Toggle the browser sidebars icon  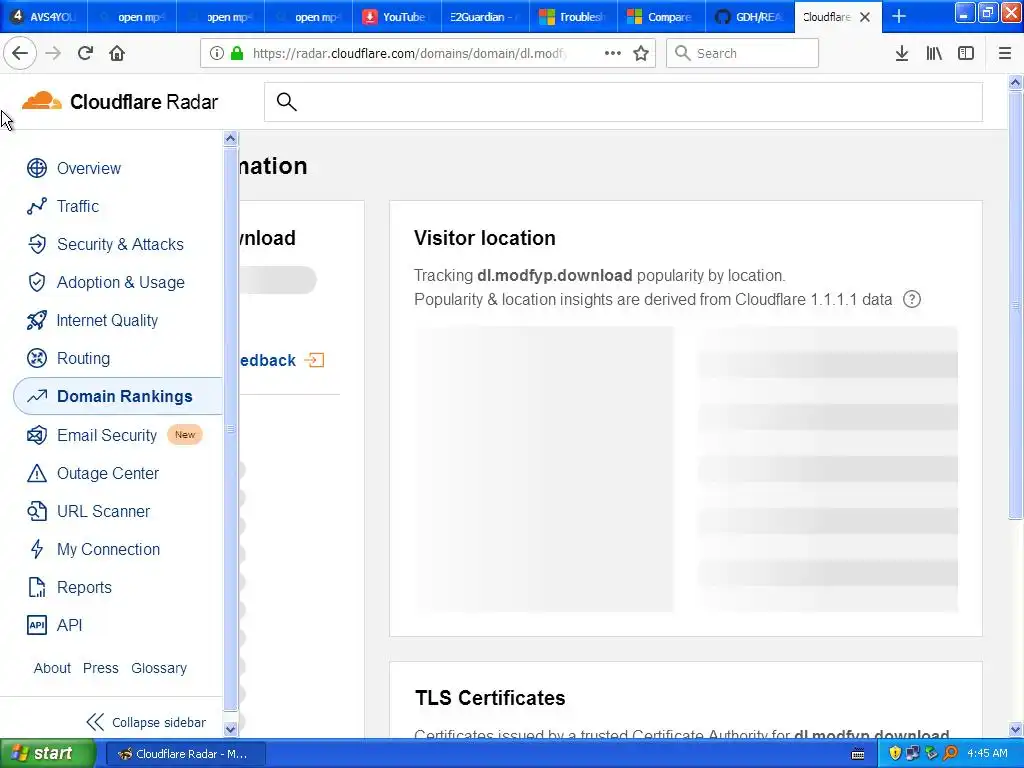tap(966, 53)
